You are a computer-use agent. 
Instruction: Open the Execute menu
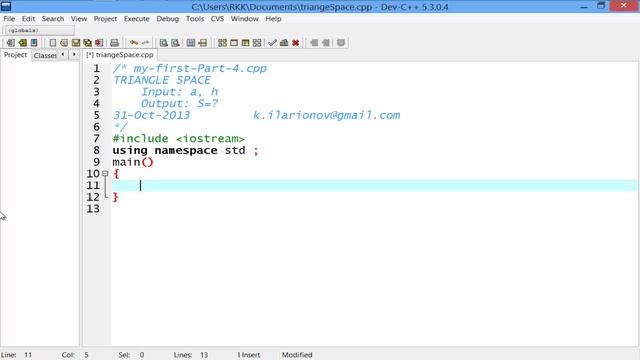click(x=137, y=19)
